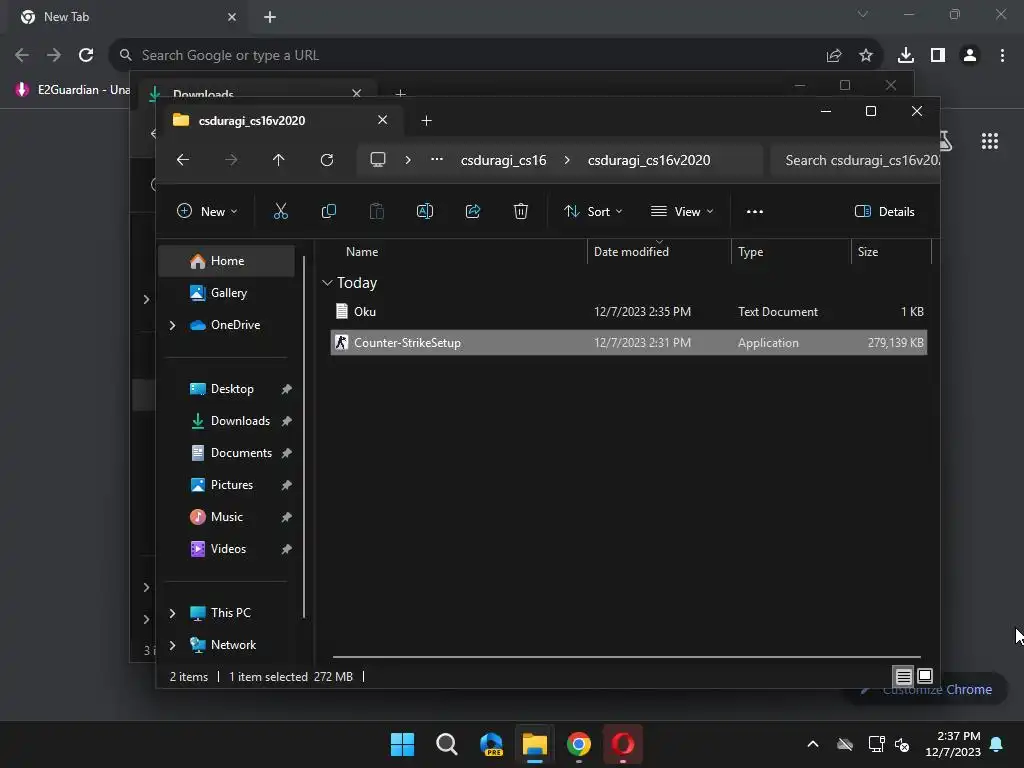Click the Share icon in Explorer toolbar
The height and width of the screenshot is (768, 1024).
pyautogui.click(x=473, y=212)
